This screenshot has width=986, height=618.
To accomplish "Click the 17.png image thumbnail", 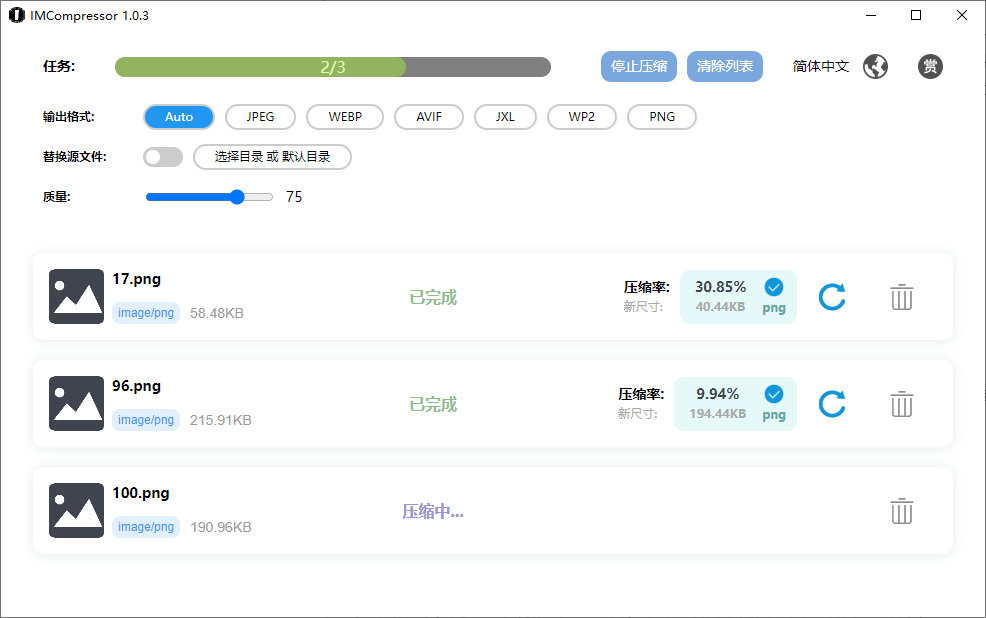I will coord(76,297).
